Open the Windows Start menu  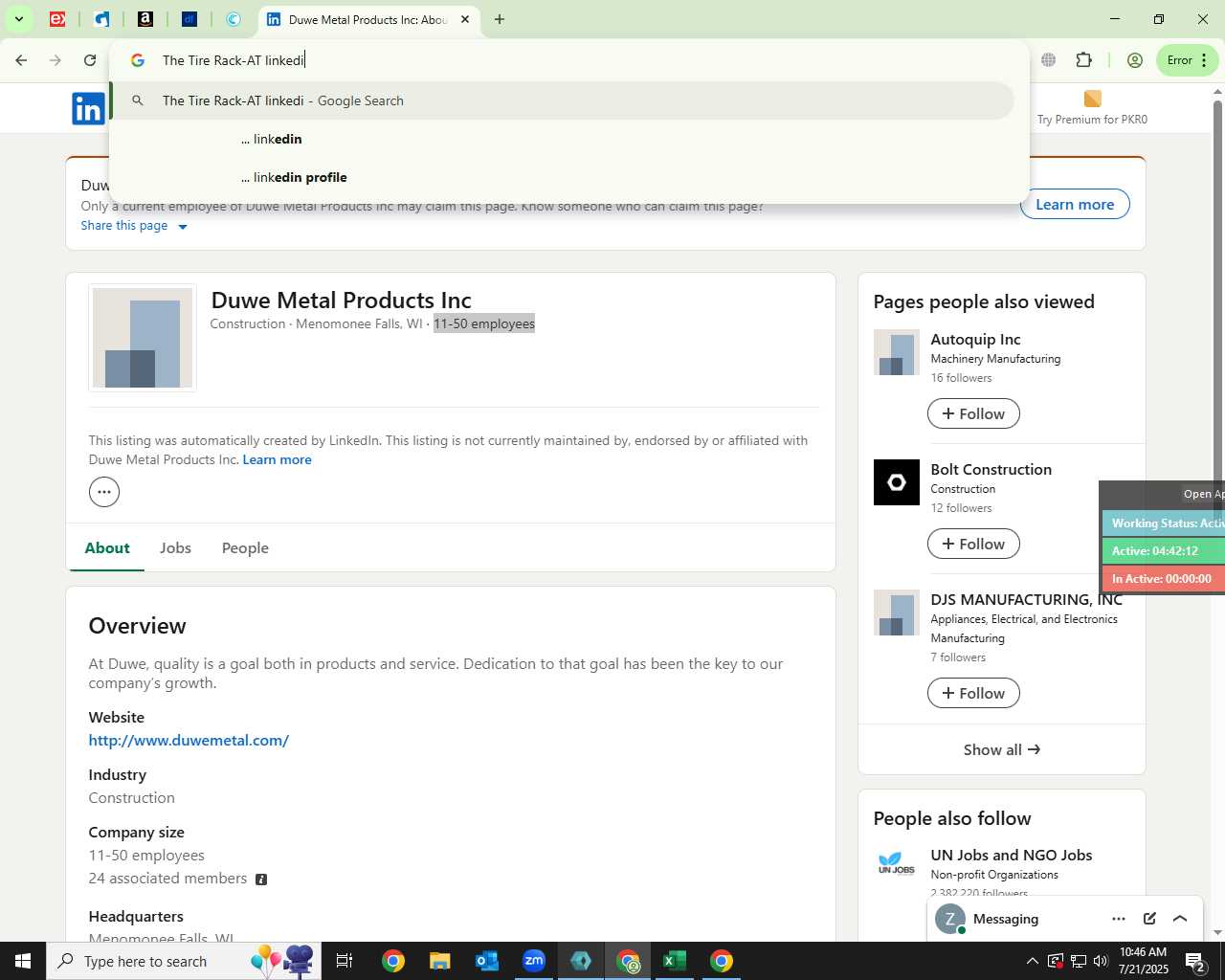coord(23,961)
